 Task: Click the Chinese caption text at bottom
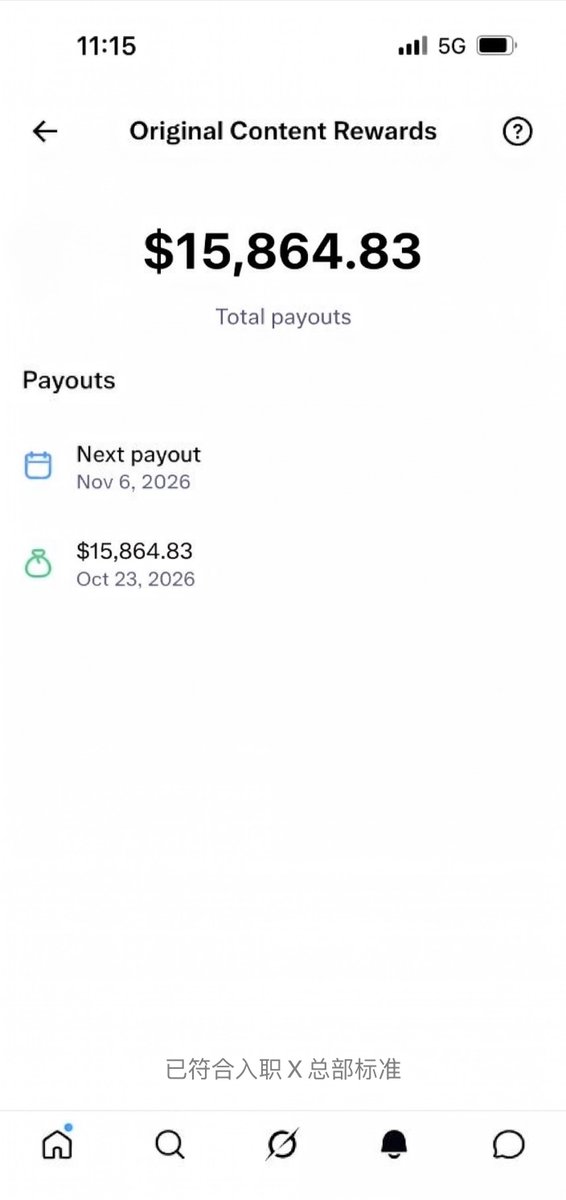pos(283,1069)
